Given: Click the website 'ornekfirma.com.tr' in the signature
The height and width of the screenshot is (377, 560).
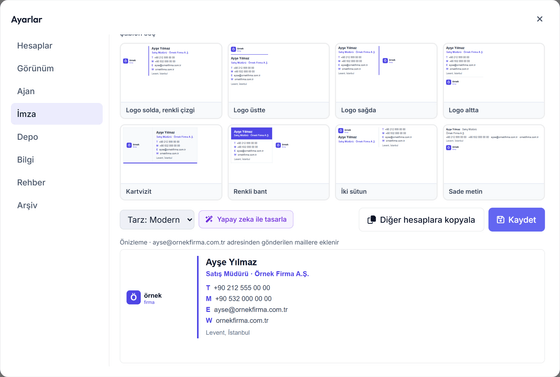Looking at the screenshot, I should coord(242,320).
